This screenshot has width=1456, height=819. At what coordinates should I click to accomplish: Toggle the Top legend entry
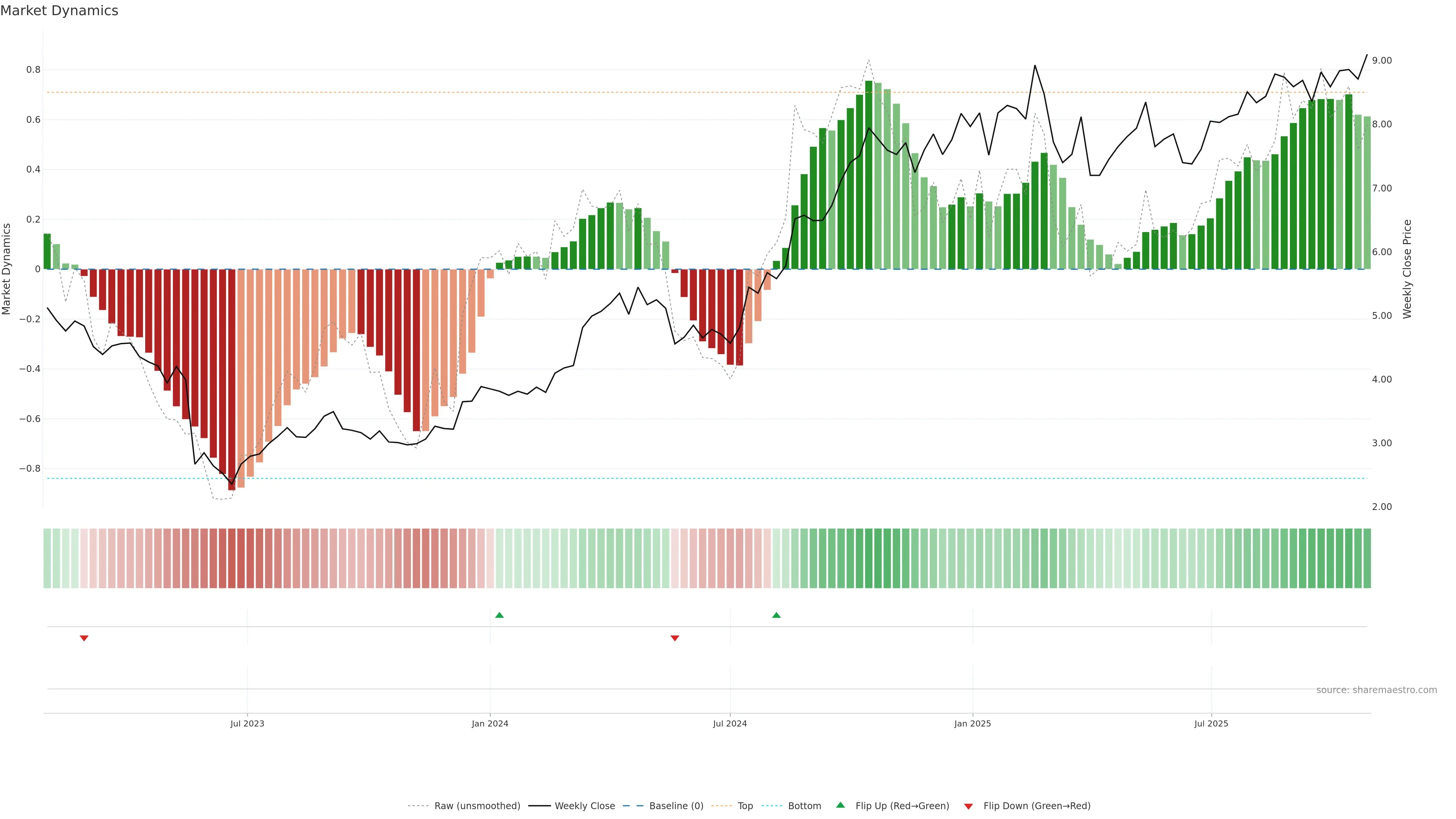pos(745,806)
